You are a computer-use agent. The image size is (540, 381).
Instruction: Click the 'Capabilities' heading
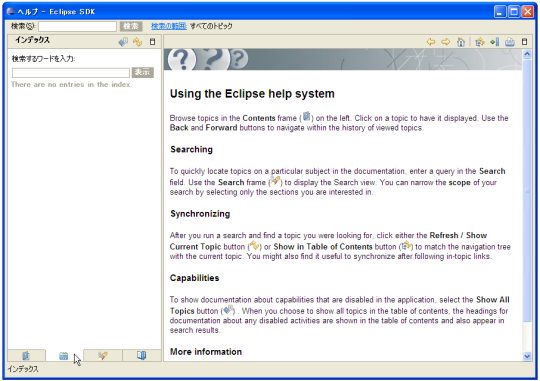(194, 278)
